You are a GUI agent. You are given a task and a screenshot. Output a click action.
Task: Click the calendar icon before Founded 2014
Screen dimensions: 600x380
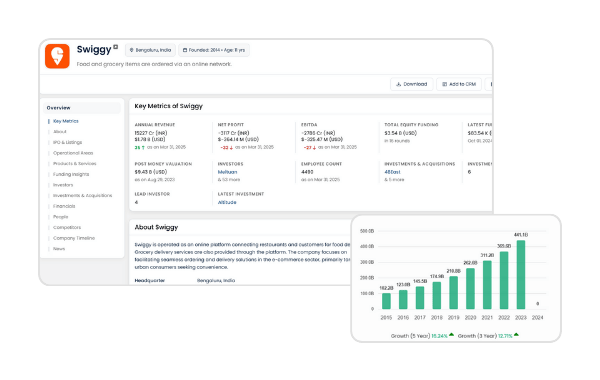point(185,50)
